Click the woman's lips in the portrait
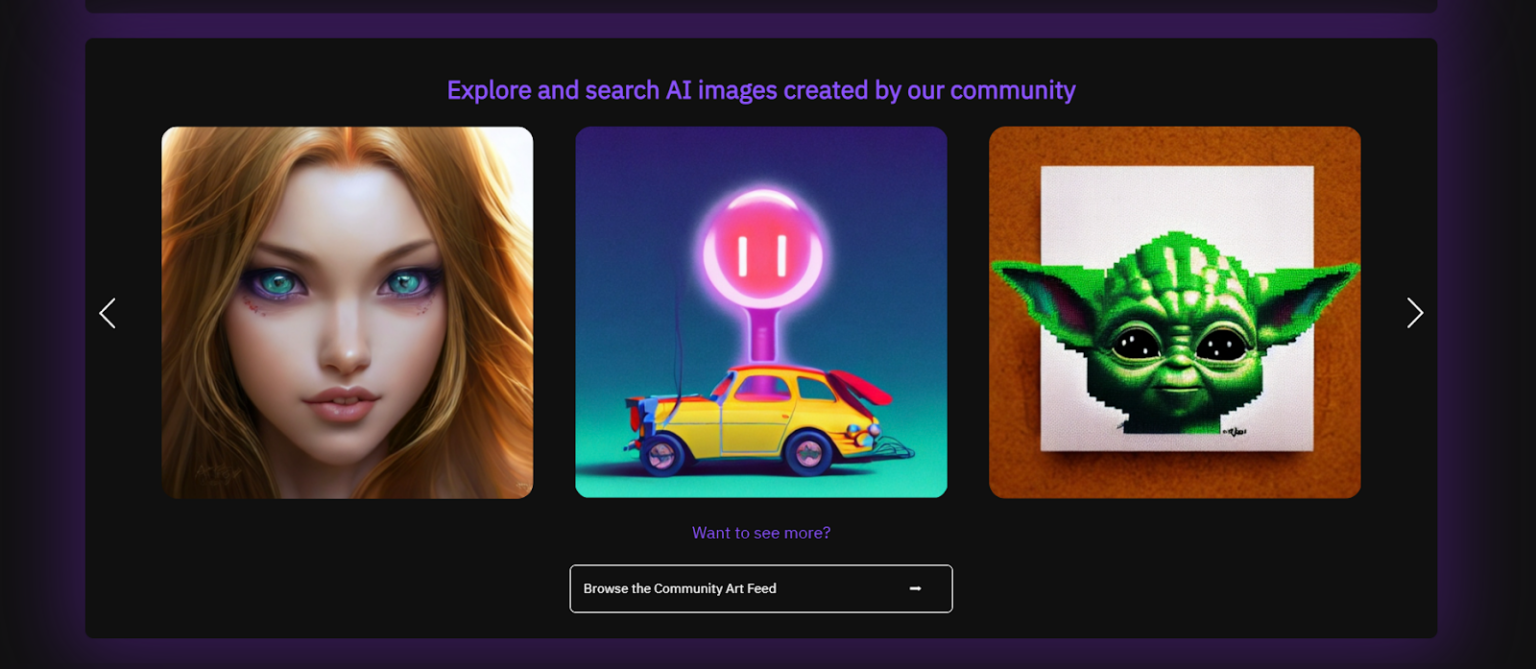The image size is (1536, 669). tap(341, 404)
